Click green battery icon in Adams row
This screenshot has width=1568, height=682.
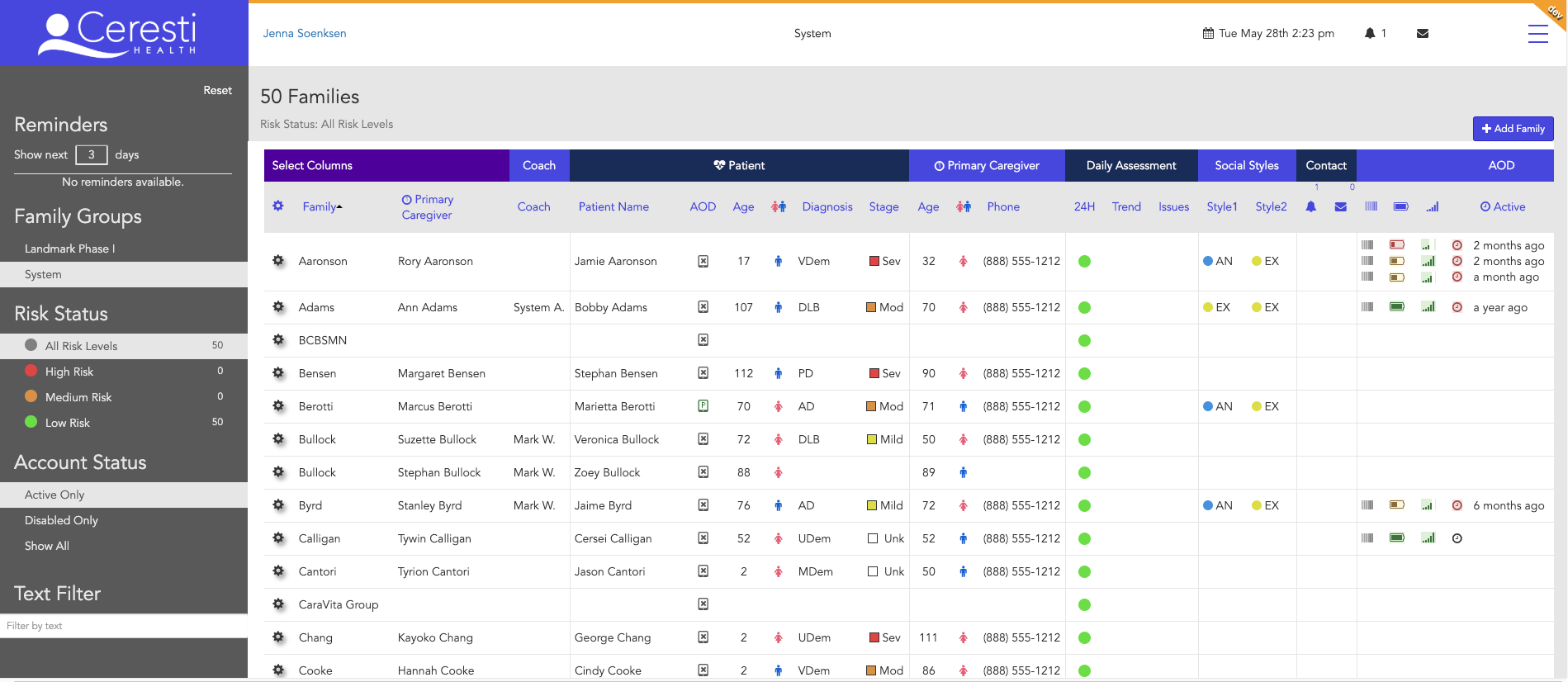1397,306
